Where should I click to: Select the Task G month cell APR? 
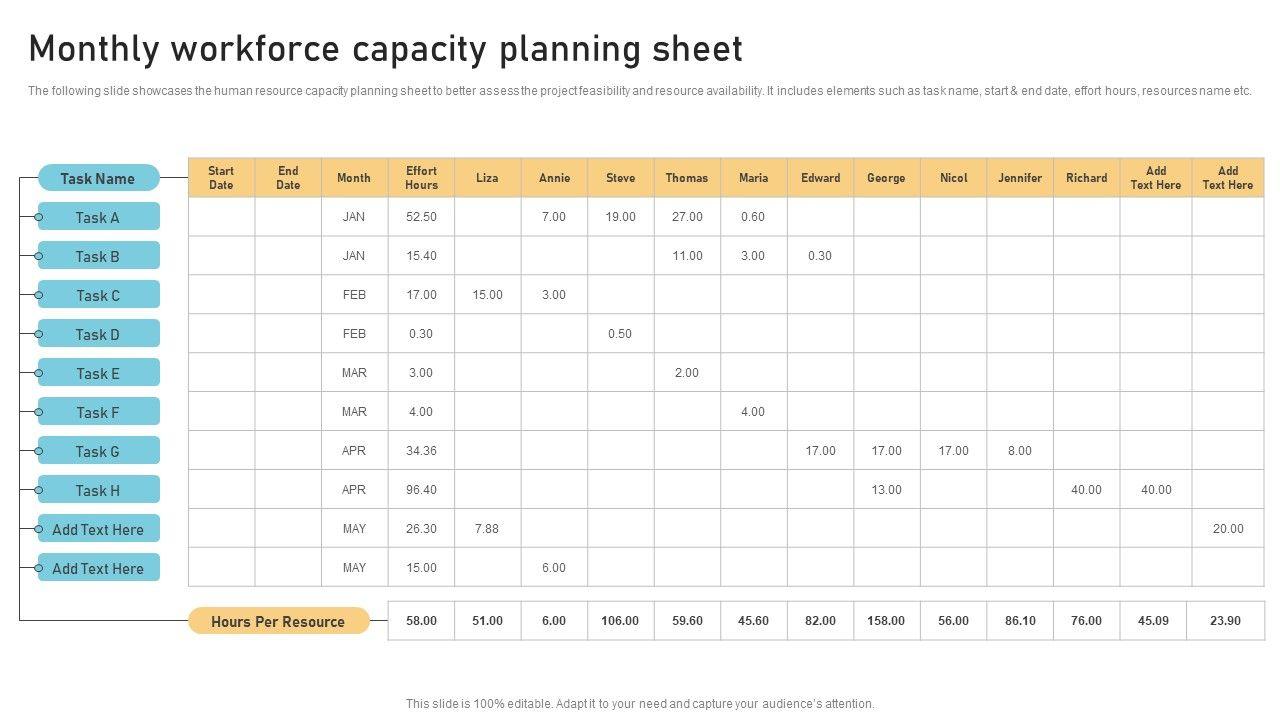tap(354, 451)
